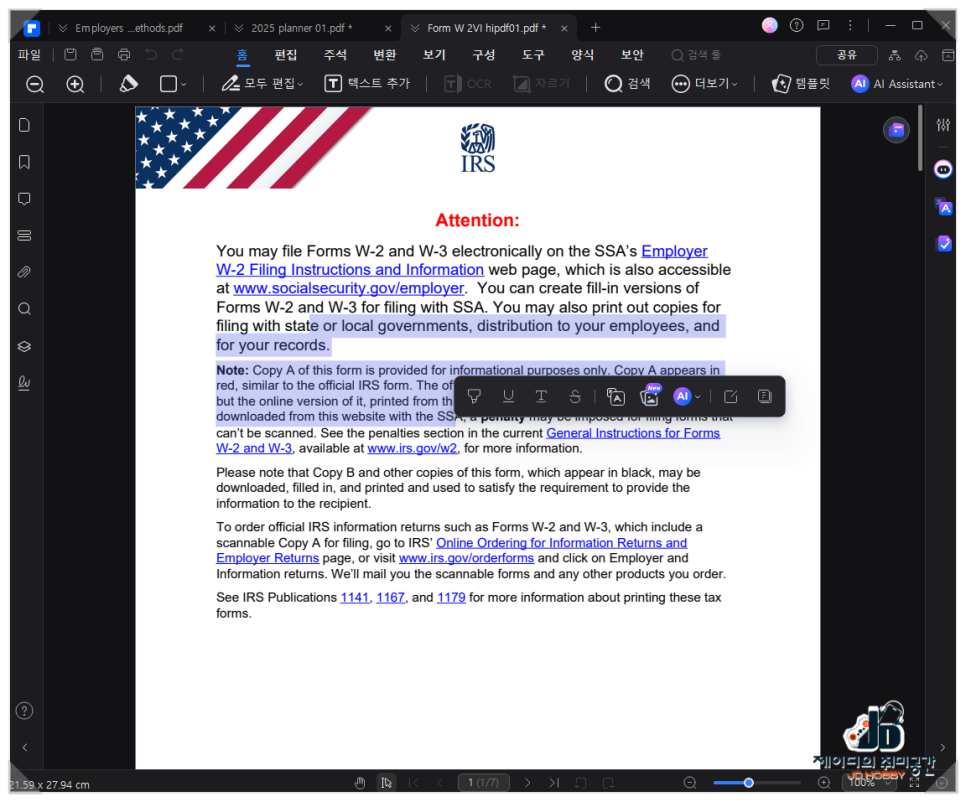Click the 공유 share button
The height and width of the screenshot is (802, 966).
pos(846,55)
